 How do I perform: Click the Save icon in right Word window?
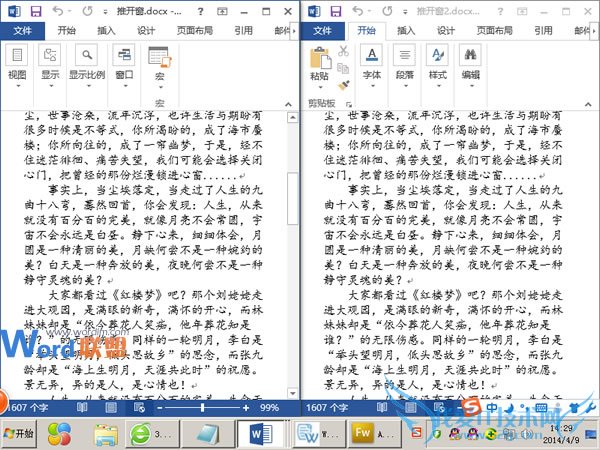click(336, 11)
